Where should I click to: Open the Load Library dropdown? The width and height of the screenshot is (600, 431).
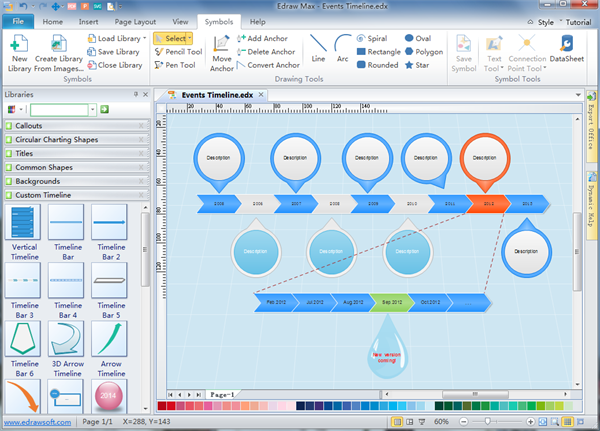118,38
